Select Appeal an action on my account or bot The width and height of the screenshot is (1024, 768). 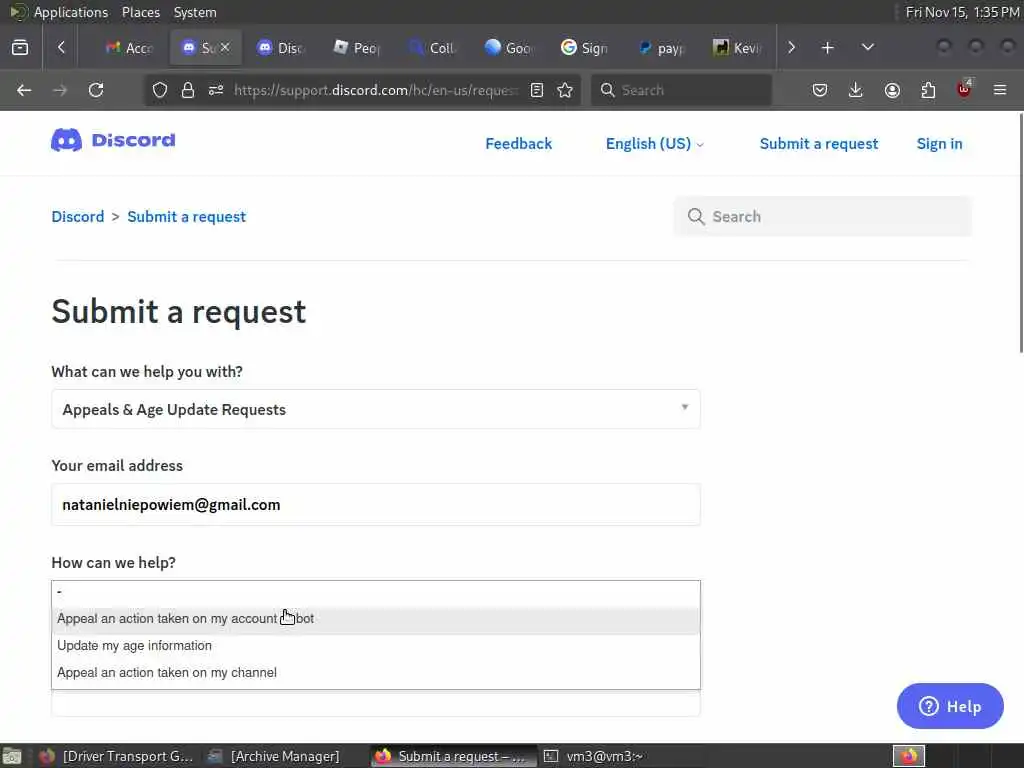(376, 618)
